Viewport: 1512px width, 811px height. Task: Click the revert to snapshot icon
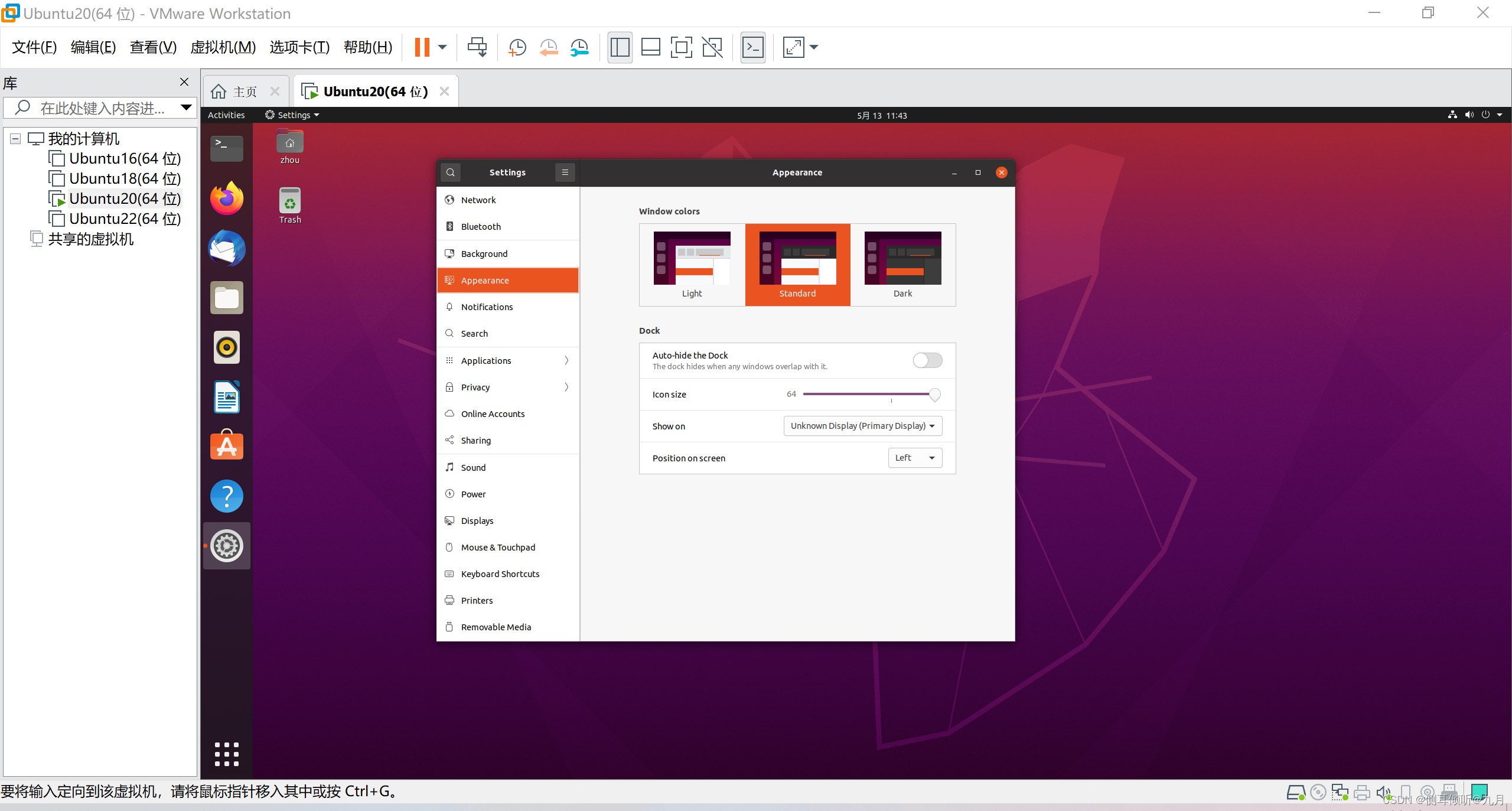(x=549, y=47)
